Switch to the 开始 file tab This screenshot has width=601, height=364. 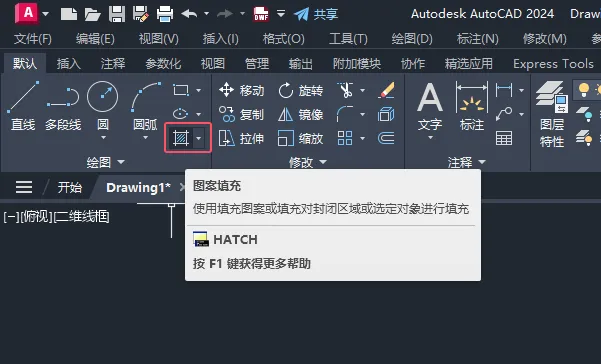(69, 187)
